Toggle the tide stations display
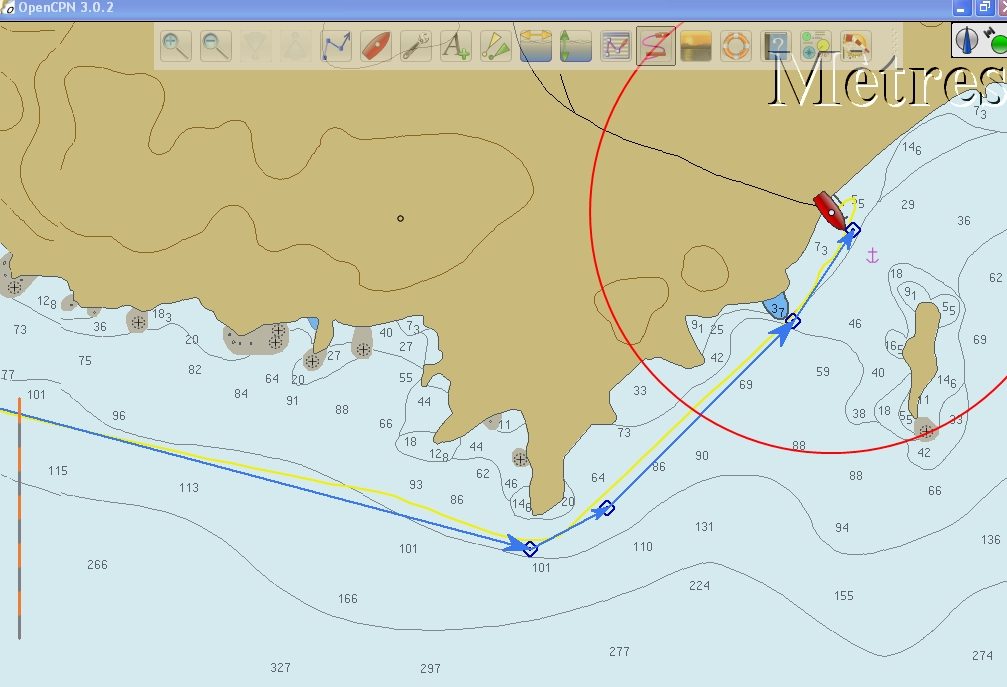The image size is (1007, 687). point(576,46)
